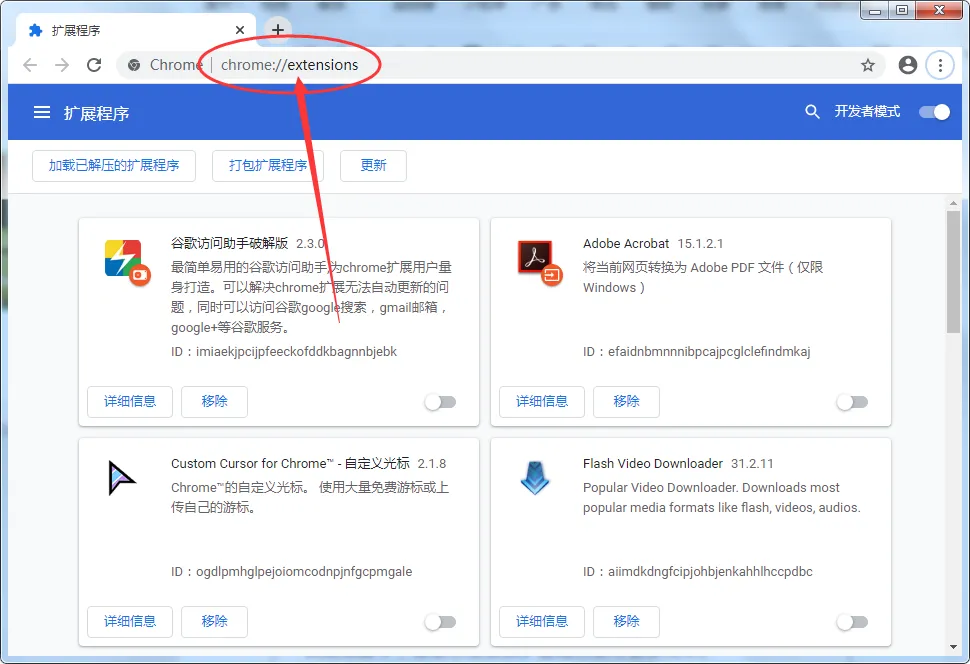970x664 pixels.
Task: Open the user profile avatar icon
Action: 908,65
